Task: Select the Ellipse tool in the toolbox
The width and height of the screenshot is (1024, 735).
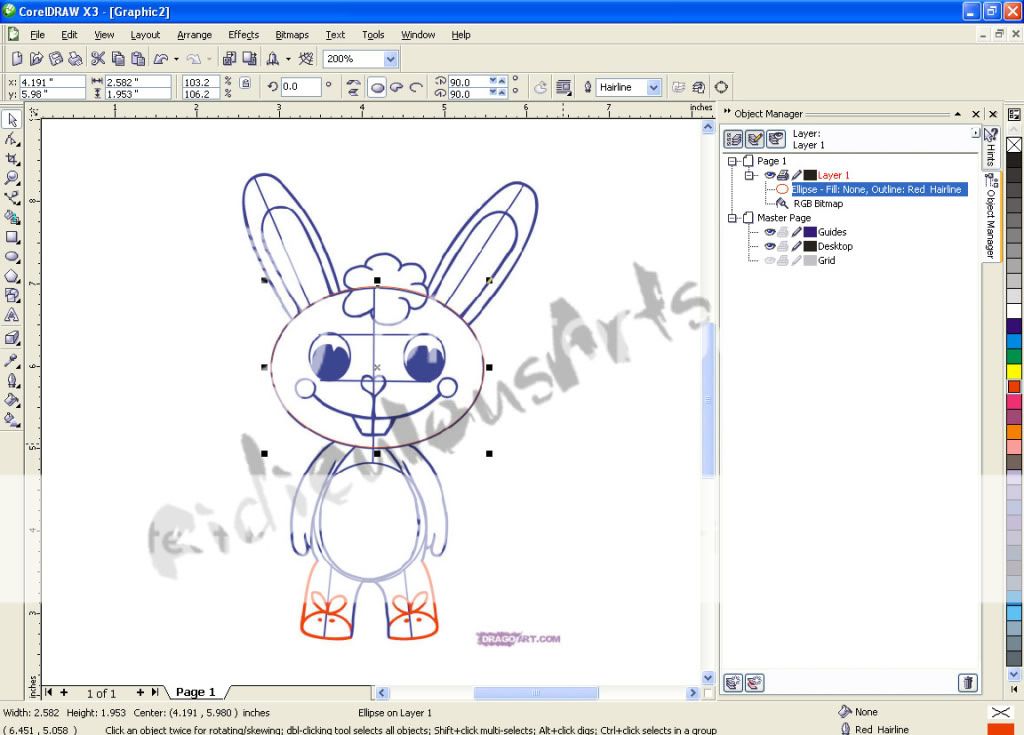Action: (x=12, y=257)
